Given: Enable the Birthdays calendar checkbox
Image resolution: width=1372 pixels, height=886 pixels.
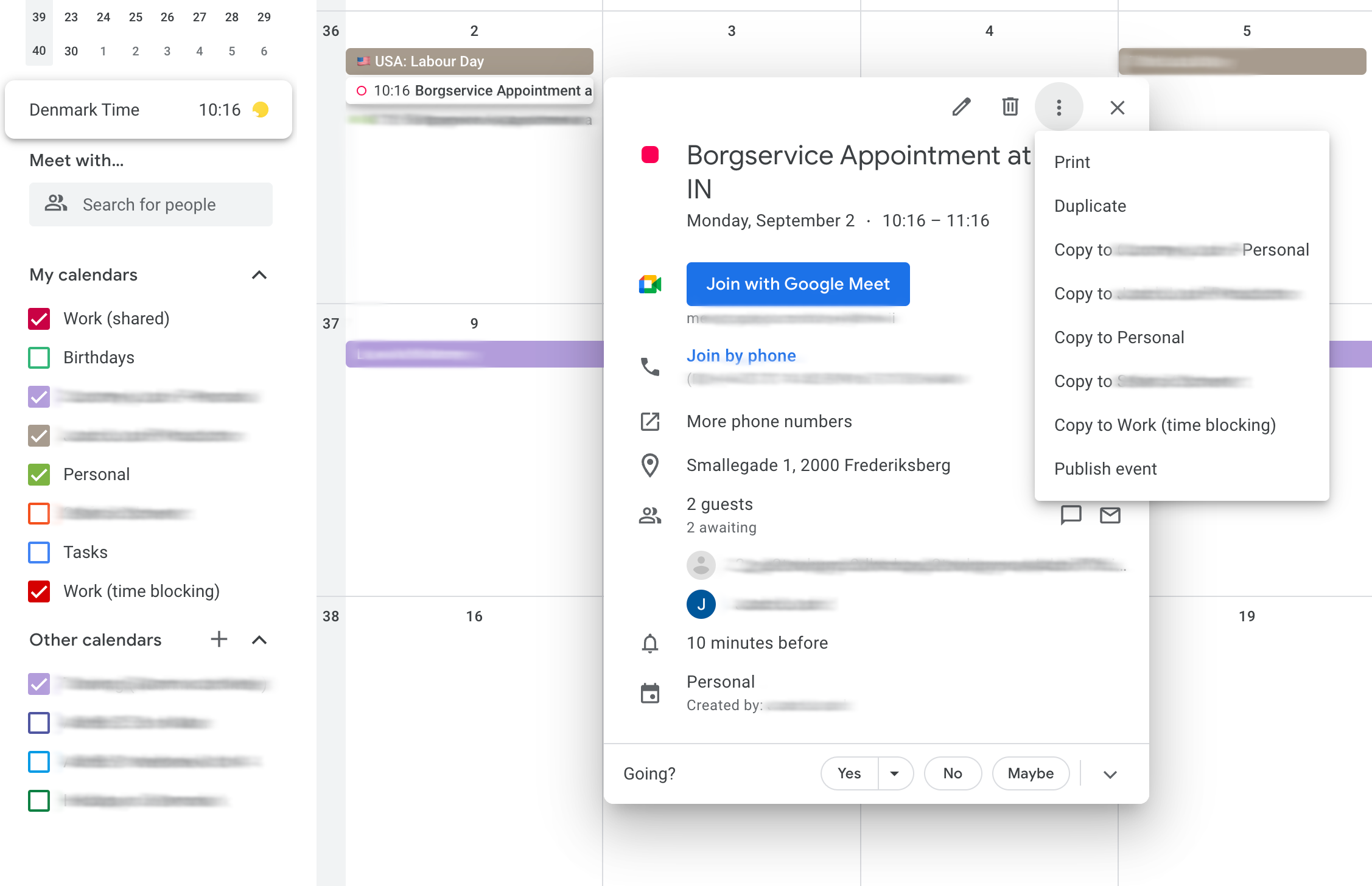Looking at the screenshot, I should click(39, 357).
